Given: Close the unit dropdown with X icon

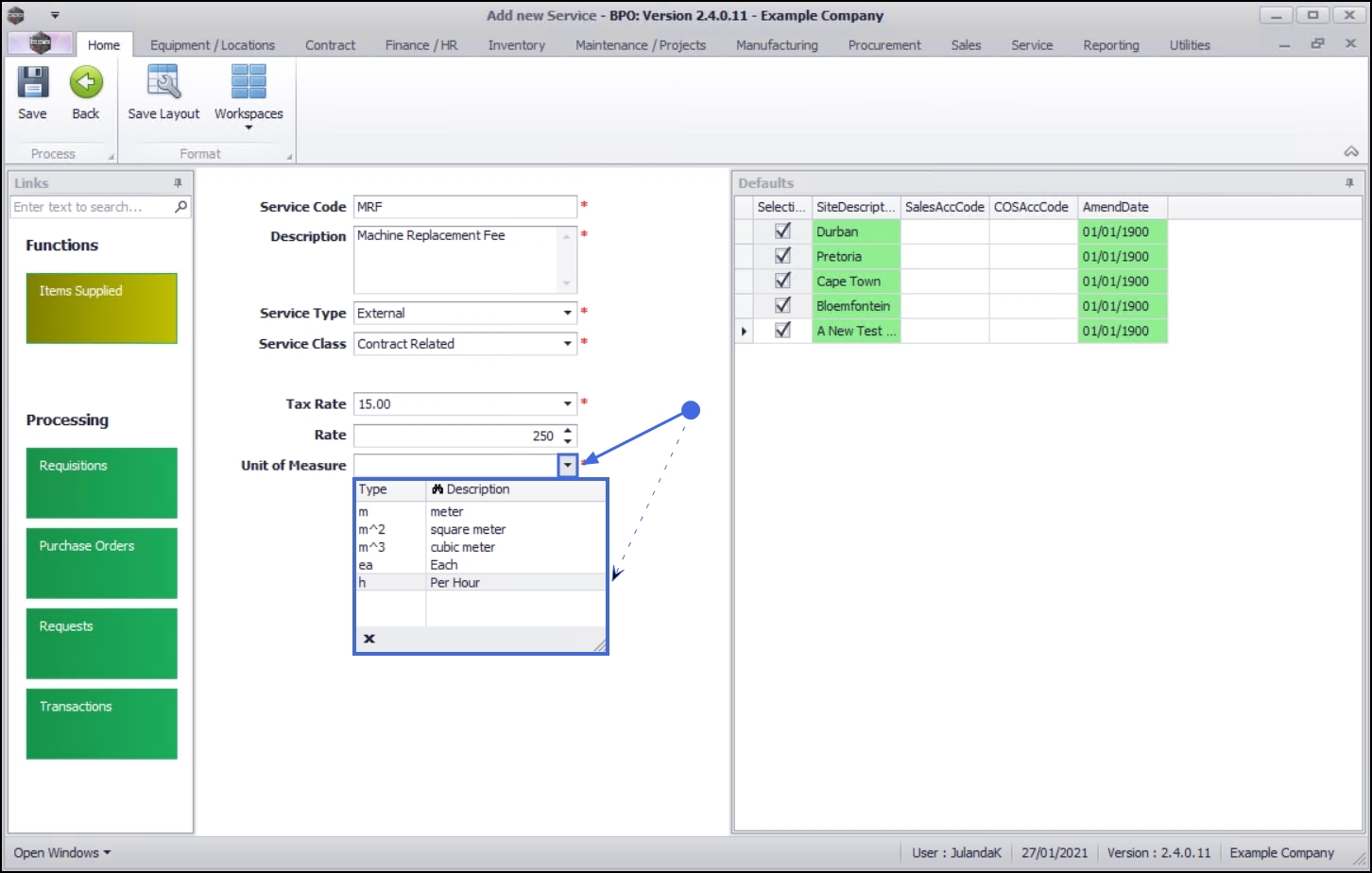Looking at the screenshot, I should pyautogui.click(x=369, y=639).
